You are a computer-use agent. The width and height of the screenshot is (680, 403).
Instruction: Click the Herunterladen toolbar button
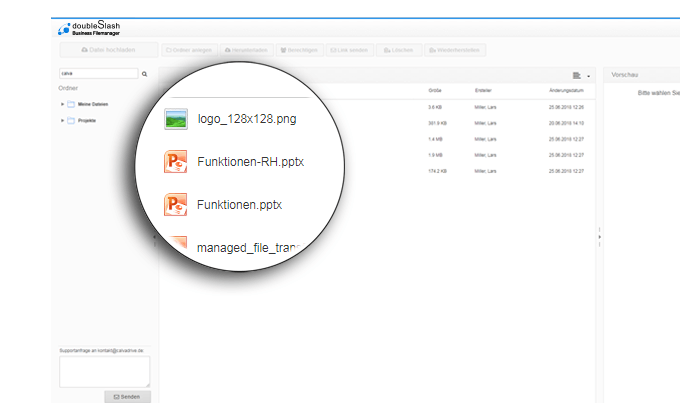246,50
